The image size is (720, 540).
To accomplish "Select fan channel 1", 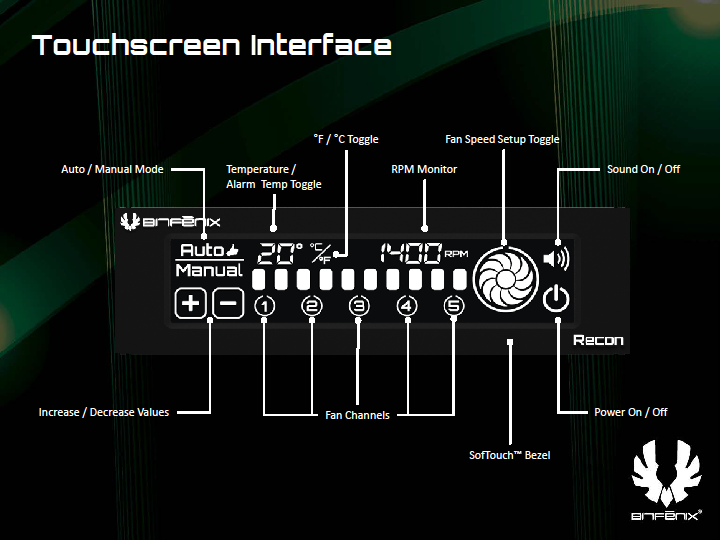I will [264, 306].
